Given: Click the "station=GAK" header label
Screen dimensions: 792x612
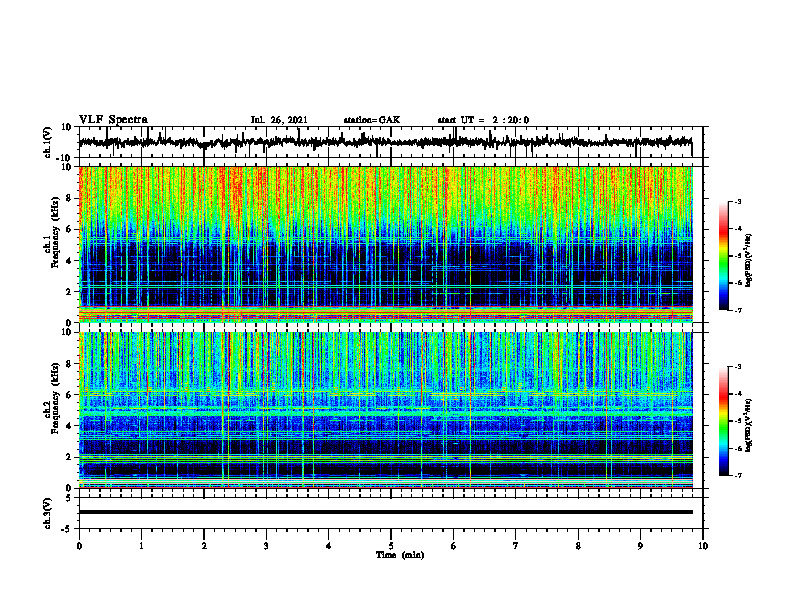Looking at the screenshot, I should pyautogui.click(x=372, y=120).
